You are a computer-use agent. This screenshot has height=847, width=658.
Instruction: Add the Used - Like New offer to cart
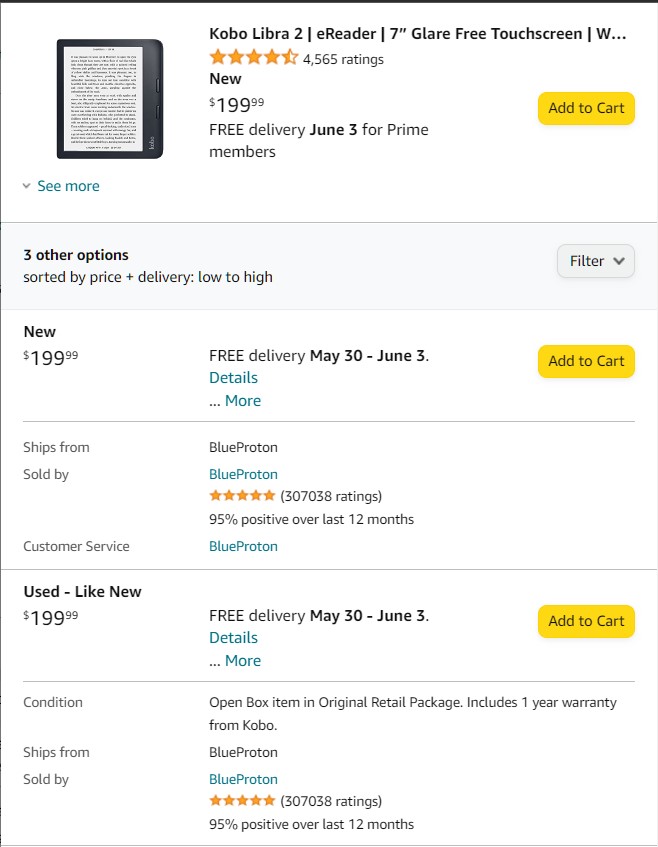[x=586, y=621]
